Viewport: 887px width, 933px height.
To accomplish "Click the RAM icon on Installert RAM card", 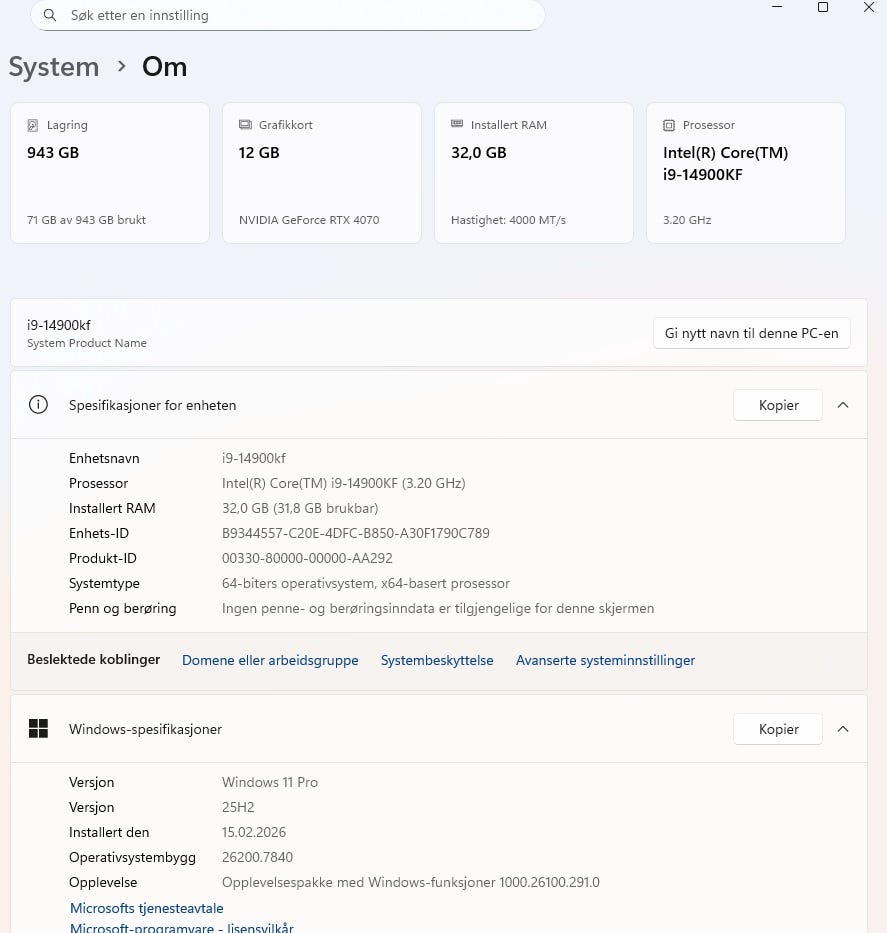I will [457, 125].
